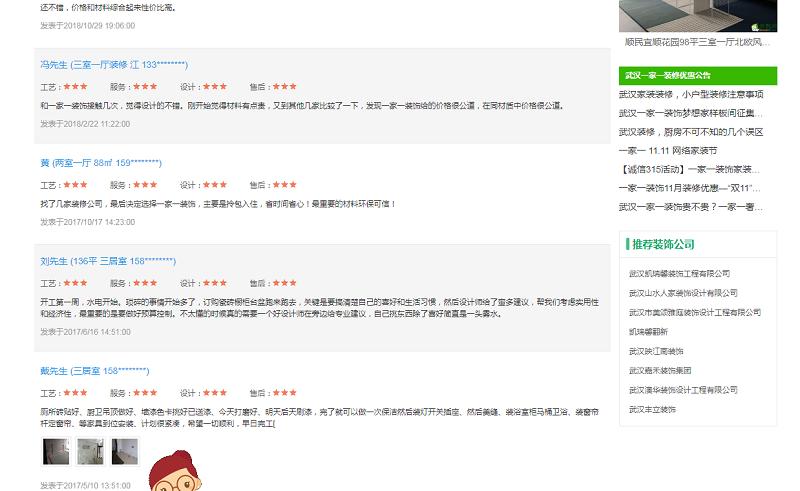Screen dimensions: 800x491
Task: Click 工艺 star rating in 戴先生 review
Action: (76, 393)
